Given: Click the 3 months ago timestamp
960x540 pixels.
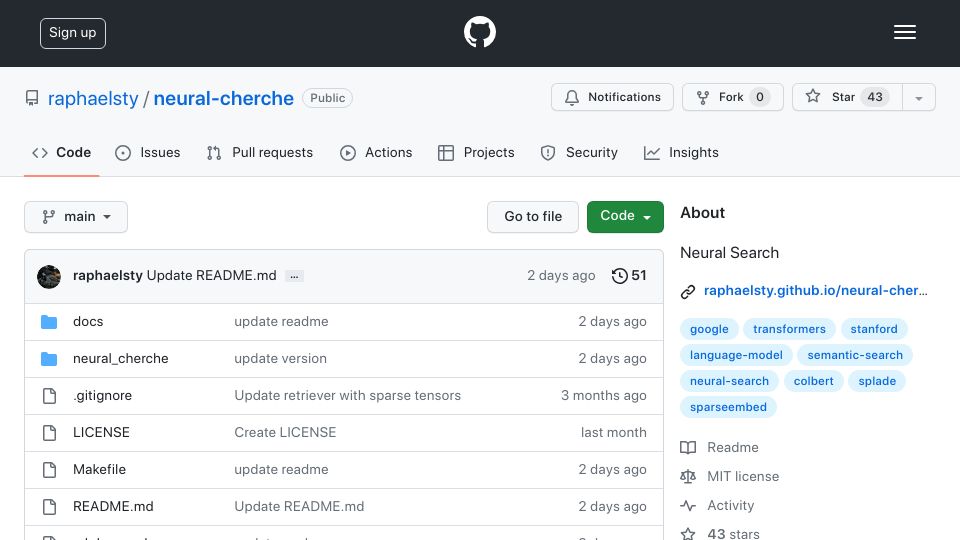Looking at the screenshot, I should [x=604, y=396].
